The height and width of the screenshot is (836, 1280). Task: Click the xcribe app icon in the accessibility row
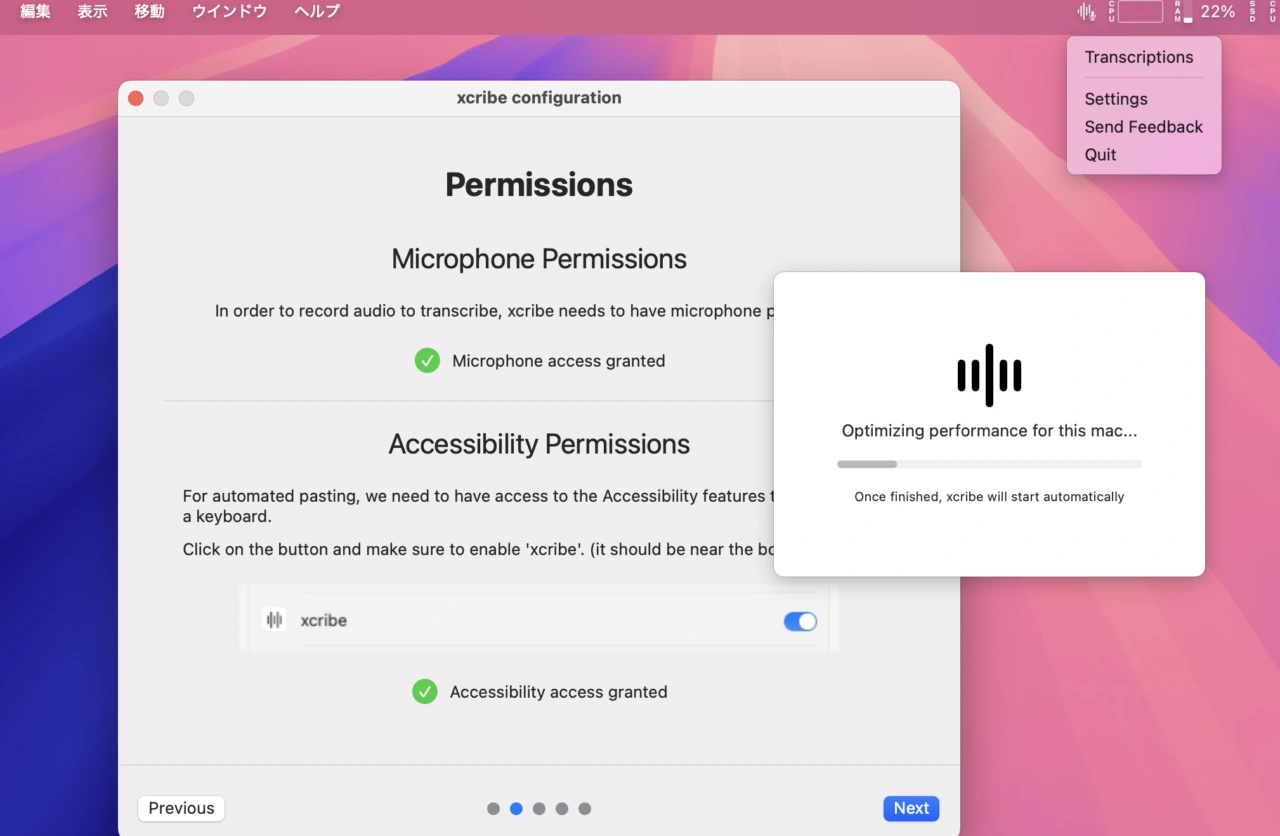tap(274, 620)
